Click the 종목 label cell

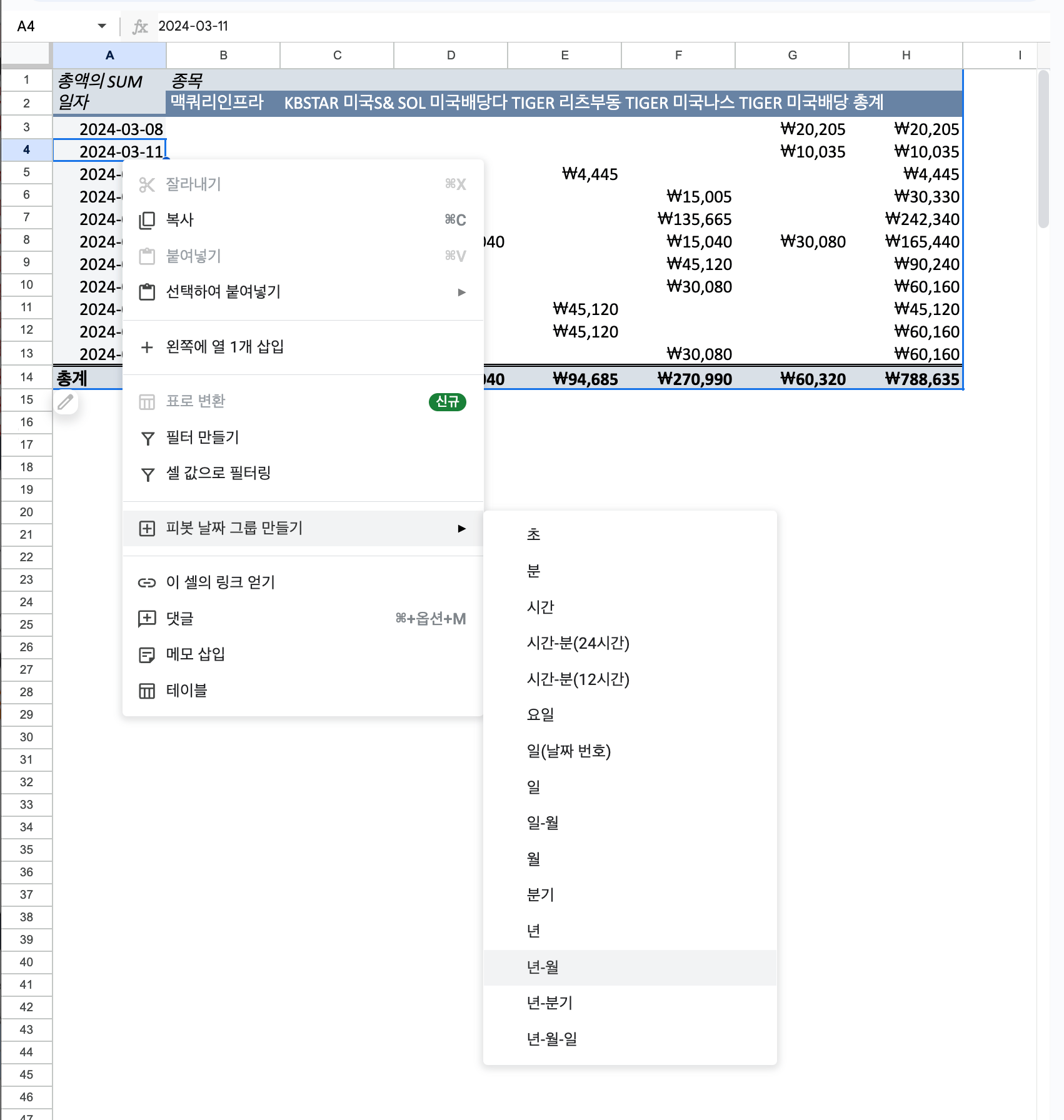[223, 81]
